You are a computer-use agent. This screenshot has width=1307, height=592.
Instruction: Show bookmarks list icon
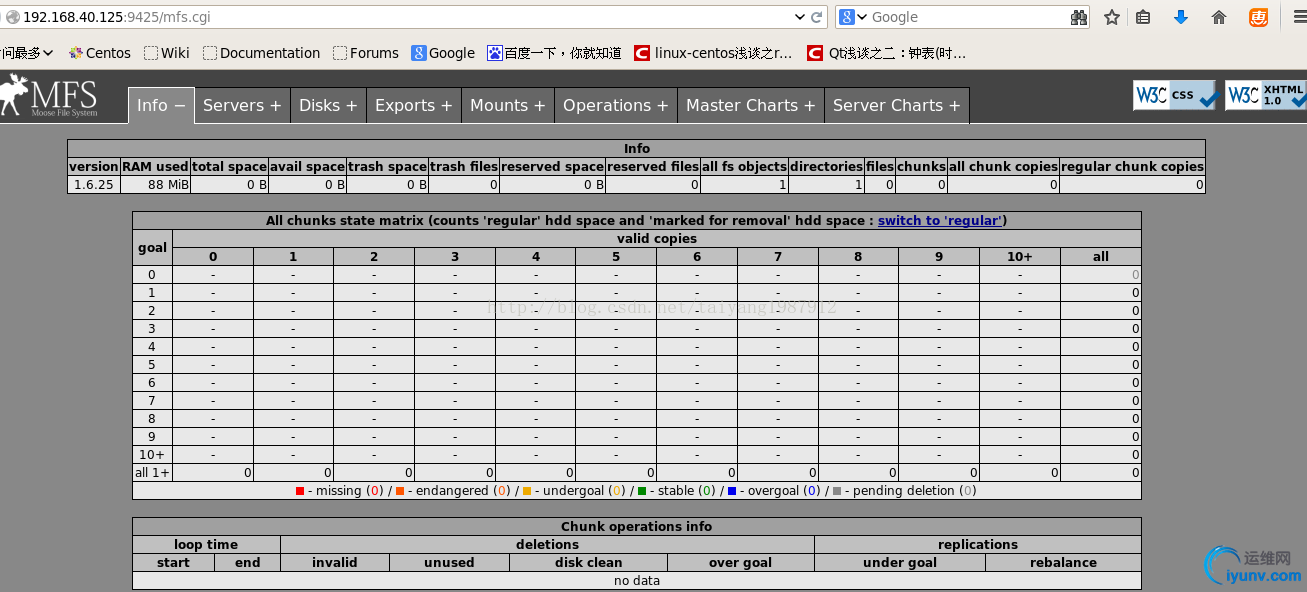[1143, 17]
